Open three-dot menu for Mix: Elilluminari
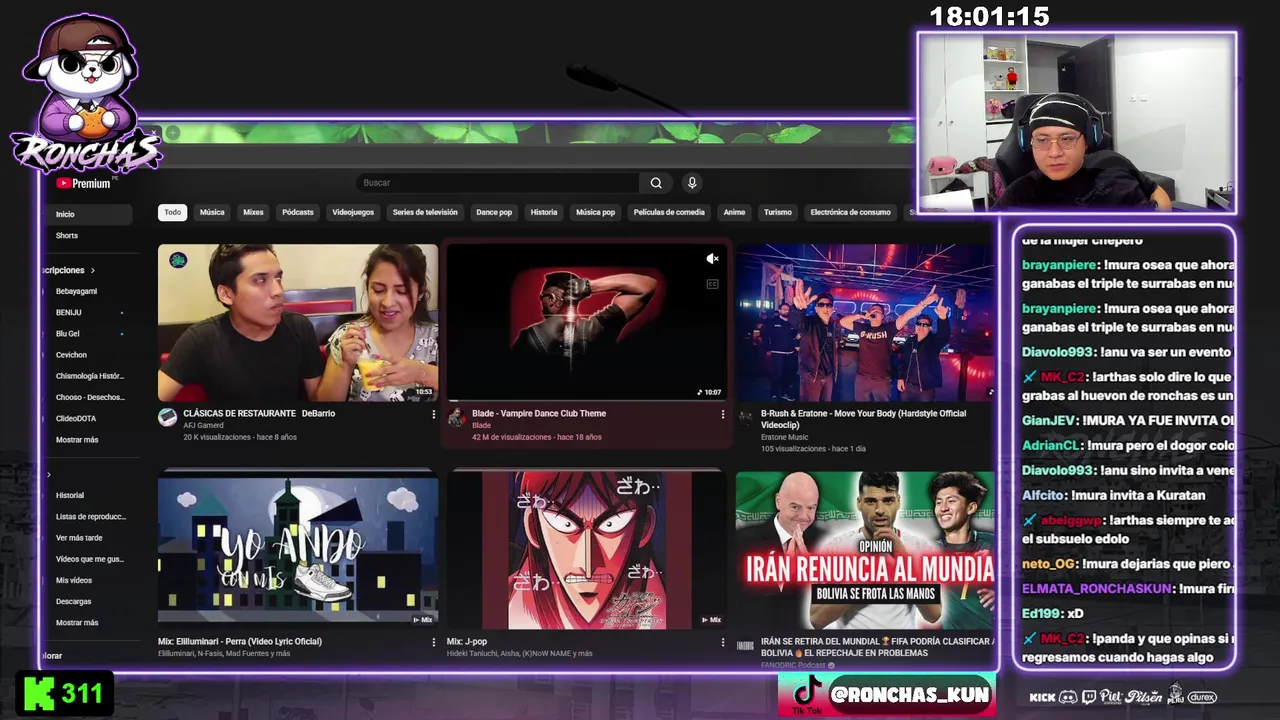 (433, 642)
